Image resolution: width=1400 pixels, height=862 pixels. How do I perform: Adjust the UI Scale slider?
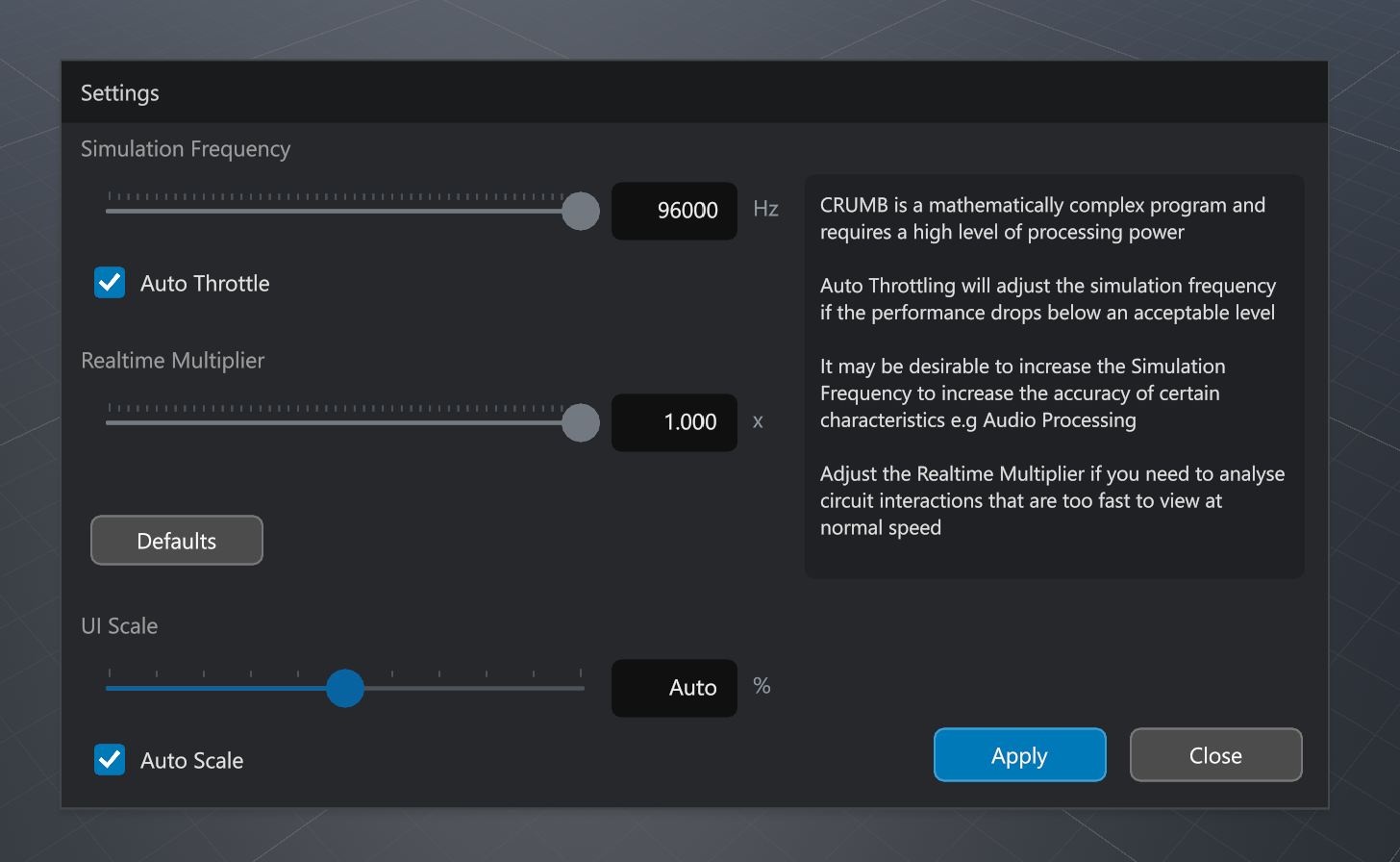pyautogui.click(x=345, y=688)
